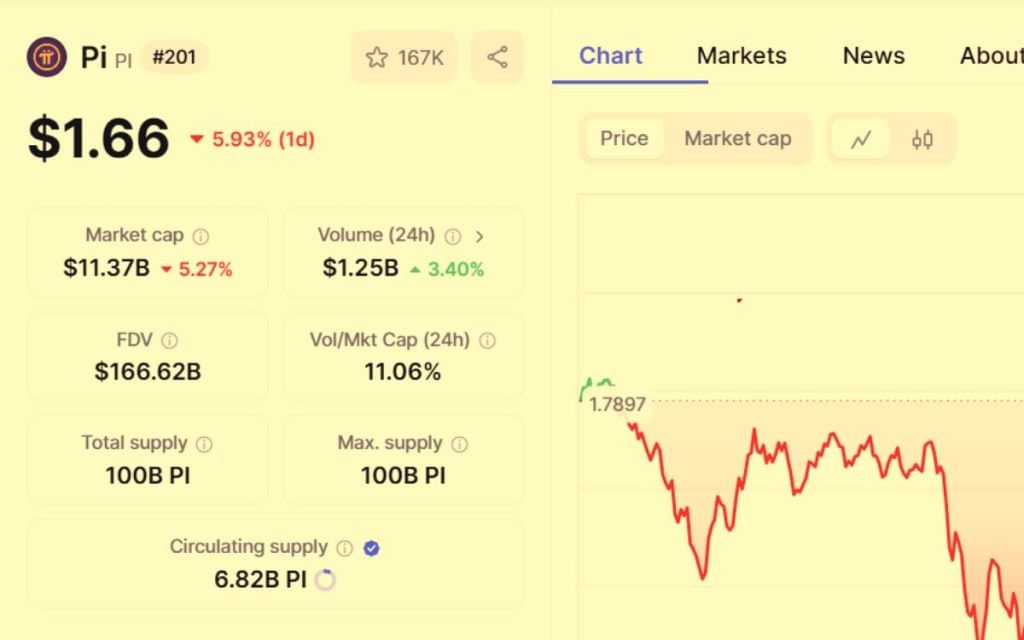
Task: Click the Volume (24h) info icon
Action: (453, 236)
